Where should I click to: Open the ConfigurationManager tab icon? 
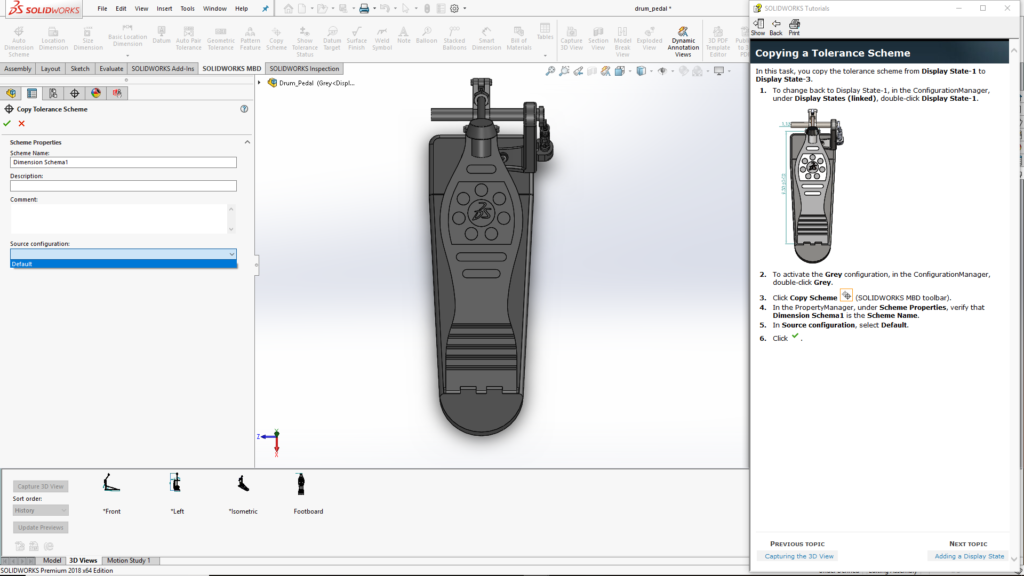tap(54, 93)
